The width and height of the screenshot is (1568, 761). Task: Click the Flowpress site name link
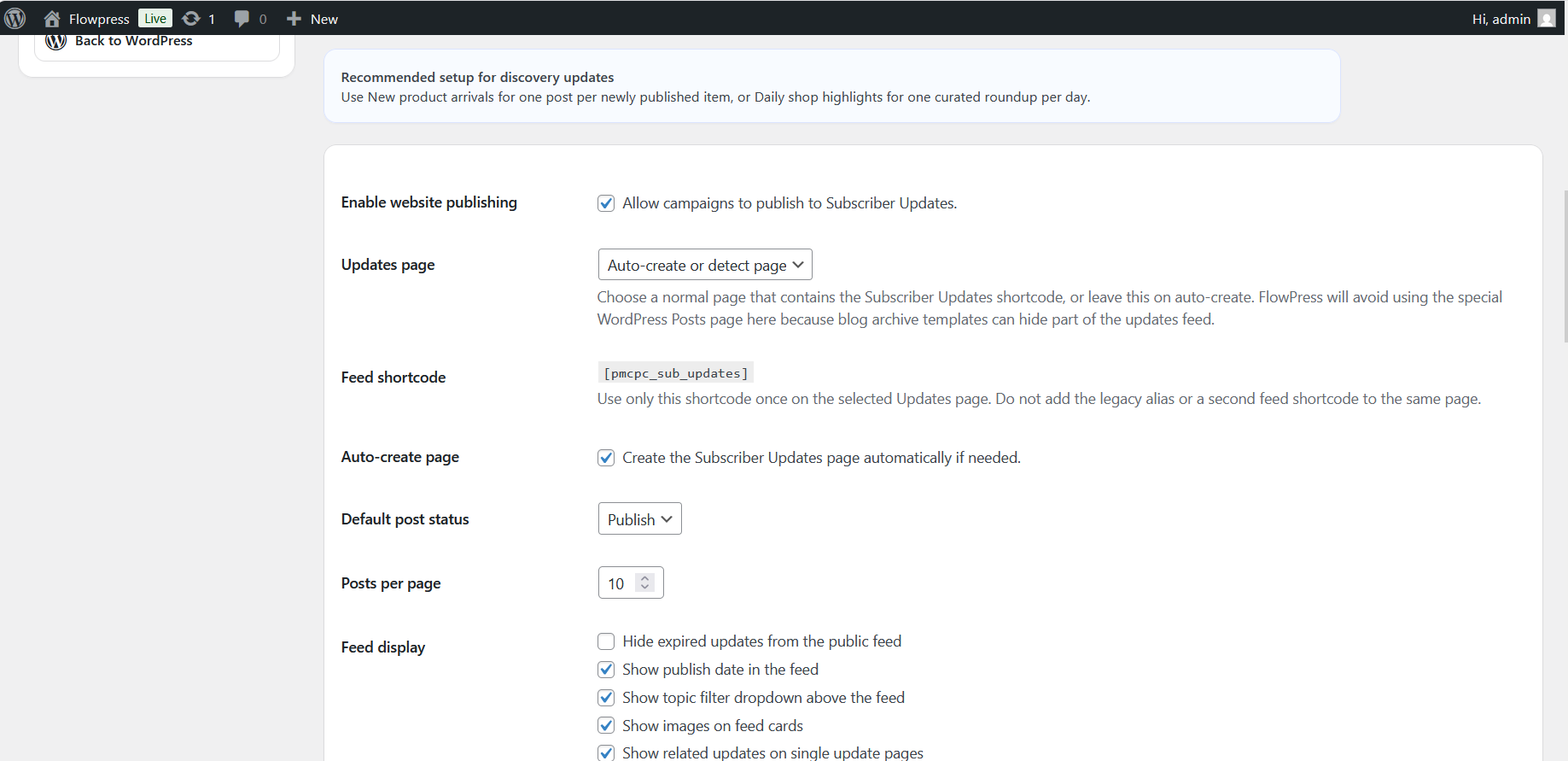pos(99,19)
